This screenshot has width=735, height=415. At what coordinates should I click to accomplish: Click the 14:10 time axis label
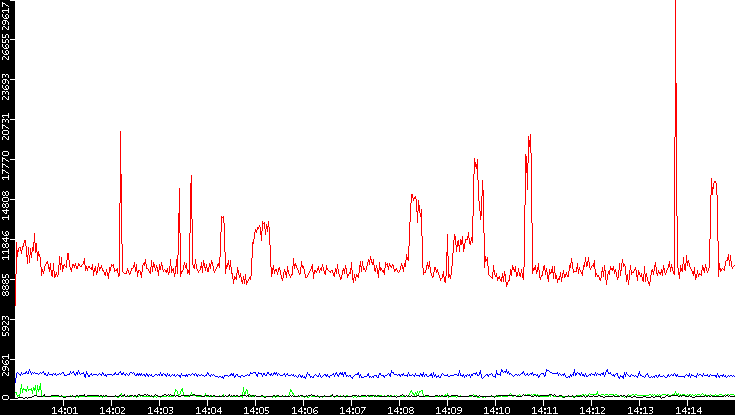pos(496,410)
